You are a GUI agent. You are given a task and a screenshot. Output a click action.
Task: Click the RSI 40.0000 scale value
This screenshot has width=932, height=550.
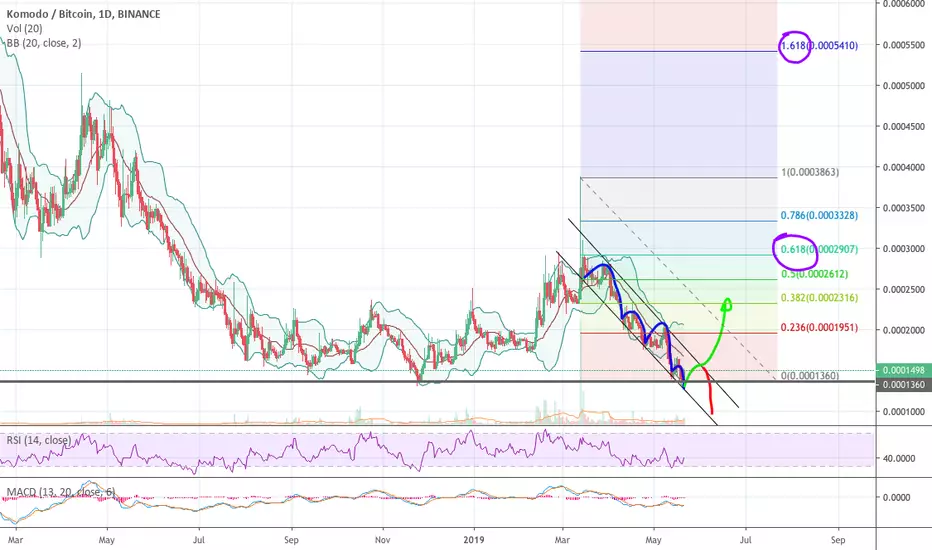899,458
